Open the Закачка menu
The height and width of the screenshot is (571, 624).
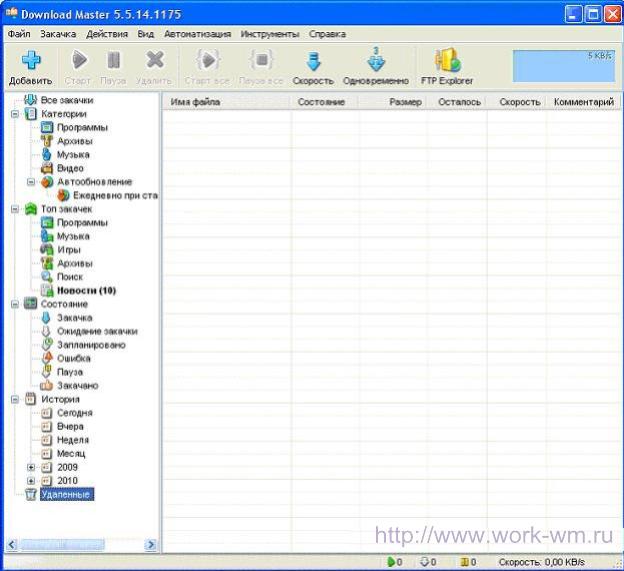(x=58, y=34)
